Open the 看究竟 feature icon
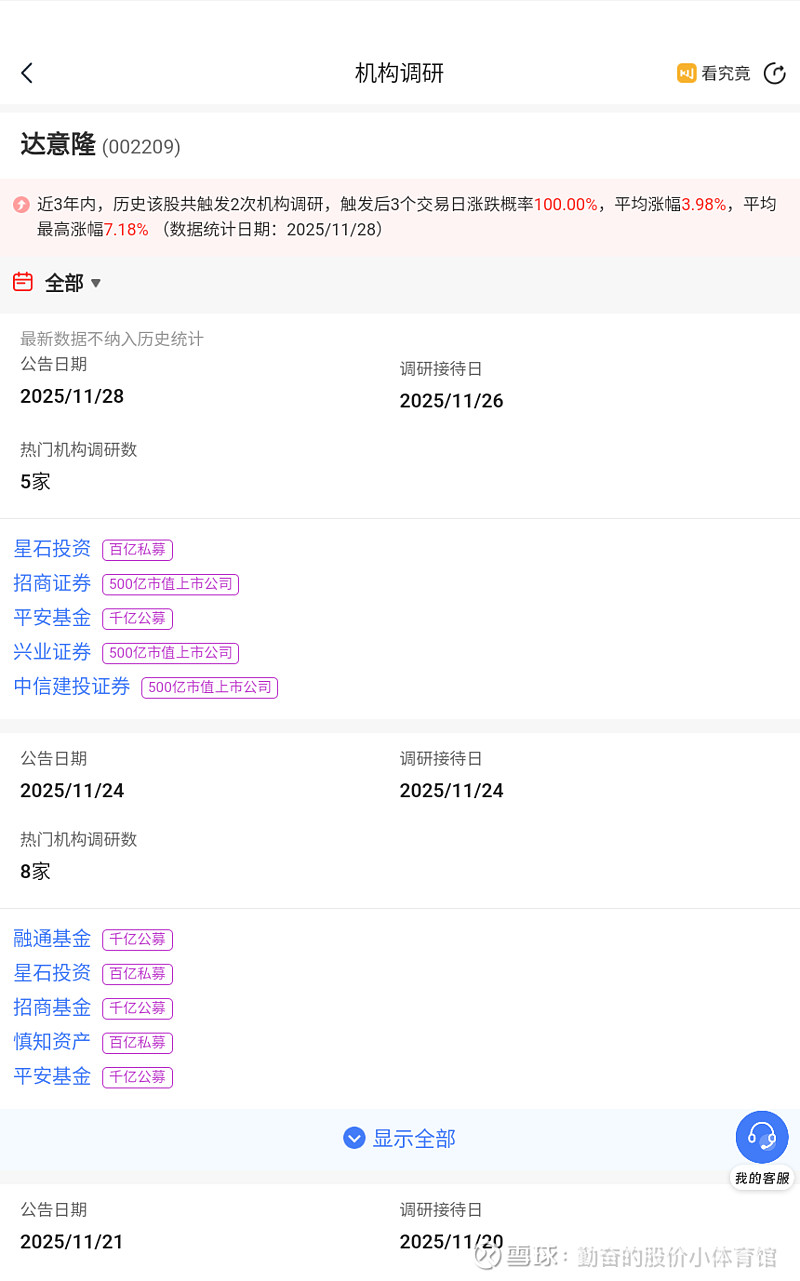 (x=686, y=73)
